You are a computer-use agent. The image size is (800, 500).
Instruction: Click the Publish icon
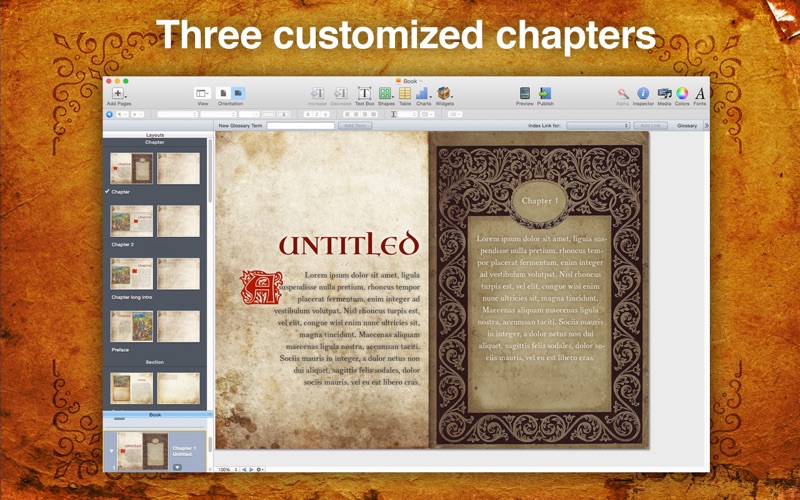pyautogui.click(x=545, y=93)
